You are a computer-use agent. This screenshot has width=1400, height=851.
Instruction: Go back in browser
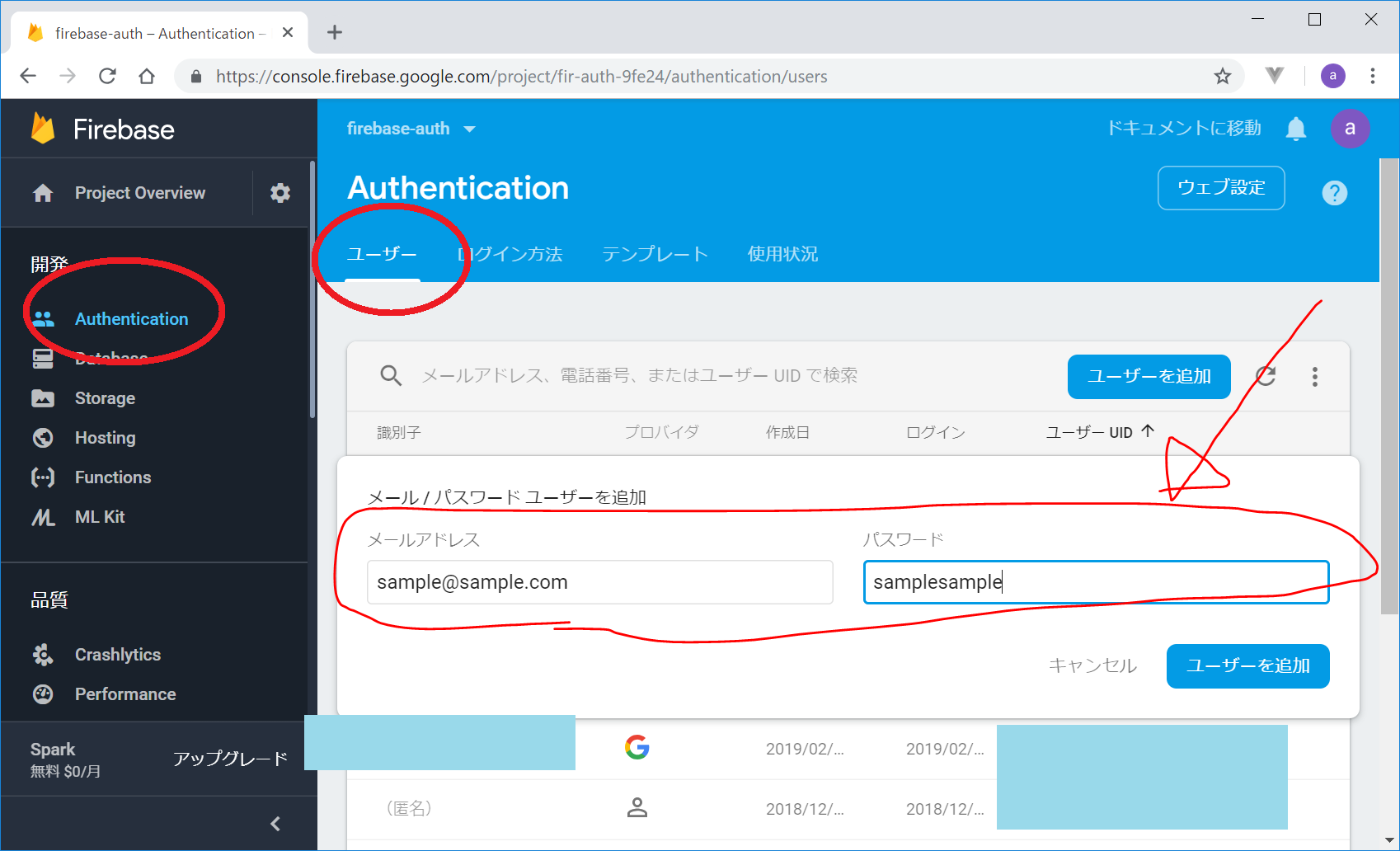[28, 76]
